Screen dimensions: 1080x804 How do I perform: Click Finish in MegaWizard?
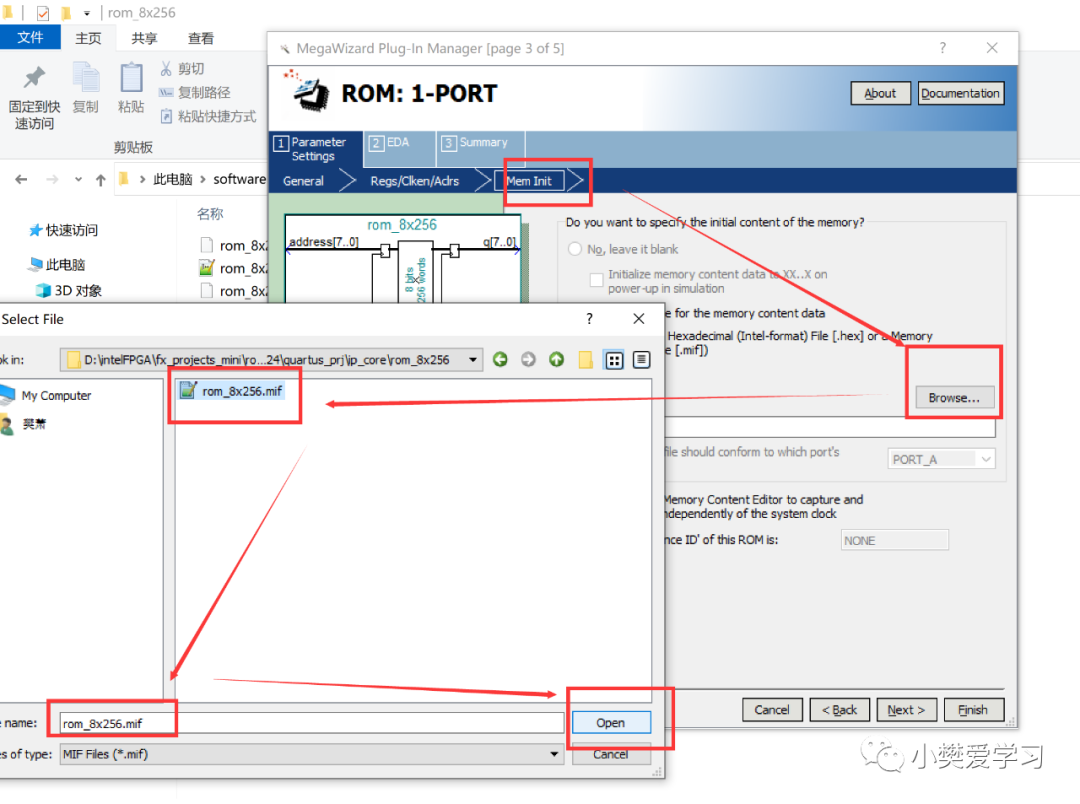pyautogui.click(x=973, y=710)
